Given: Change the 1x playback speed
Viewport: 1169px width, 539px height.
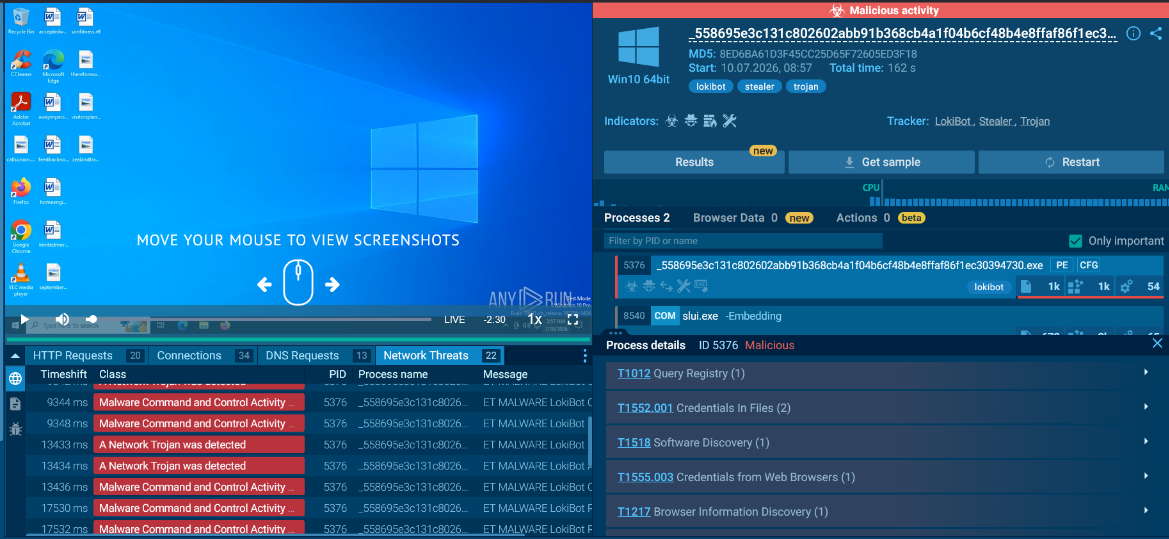Looking at the screenshot, I should pos(535,319).
